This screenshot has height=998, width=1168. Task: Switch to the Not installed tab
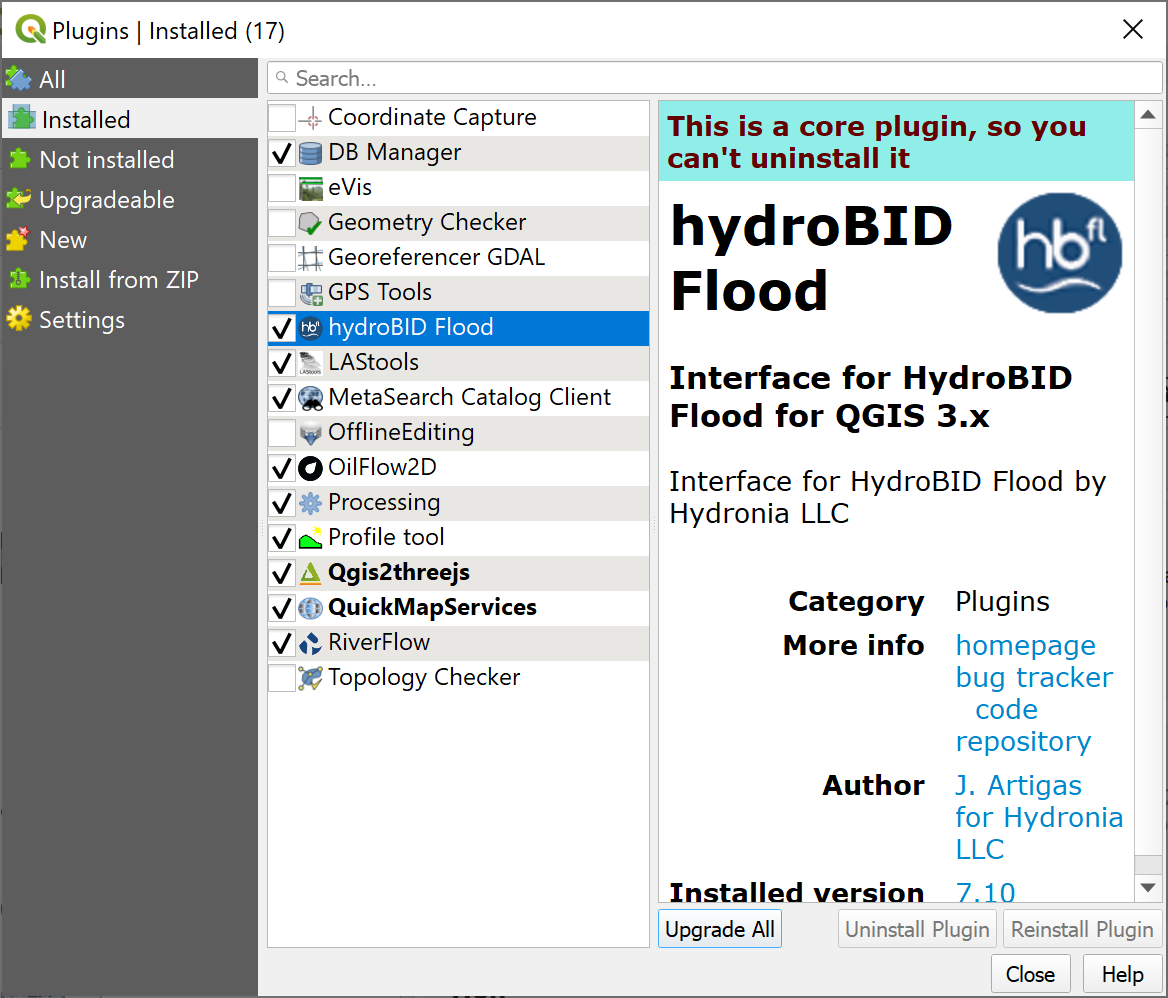click(106, 160)
